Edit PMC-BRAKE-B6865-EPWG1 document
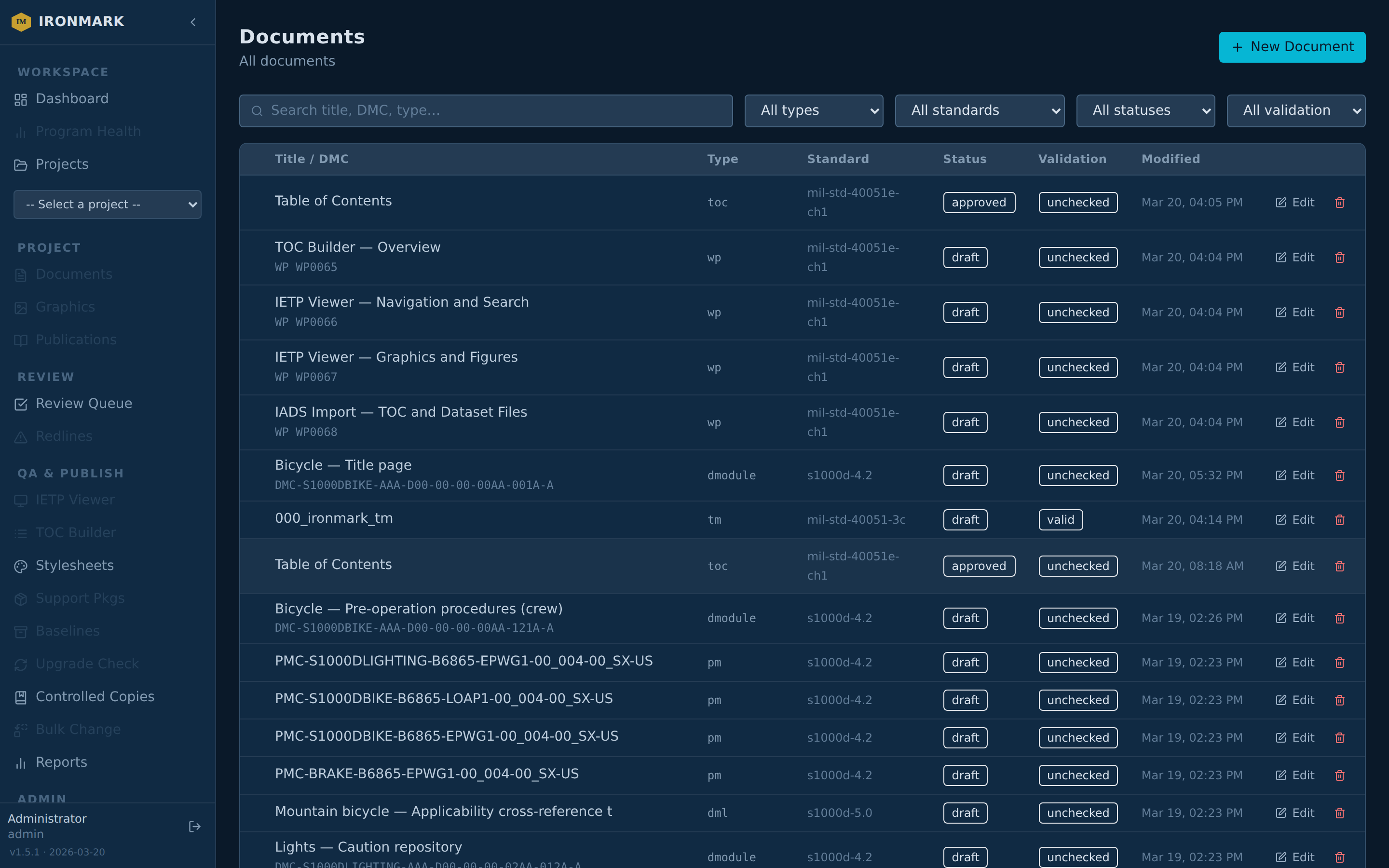1389x868 pixels. 1295,775
